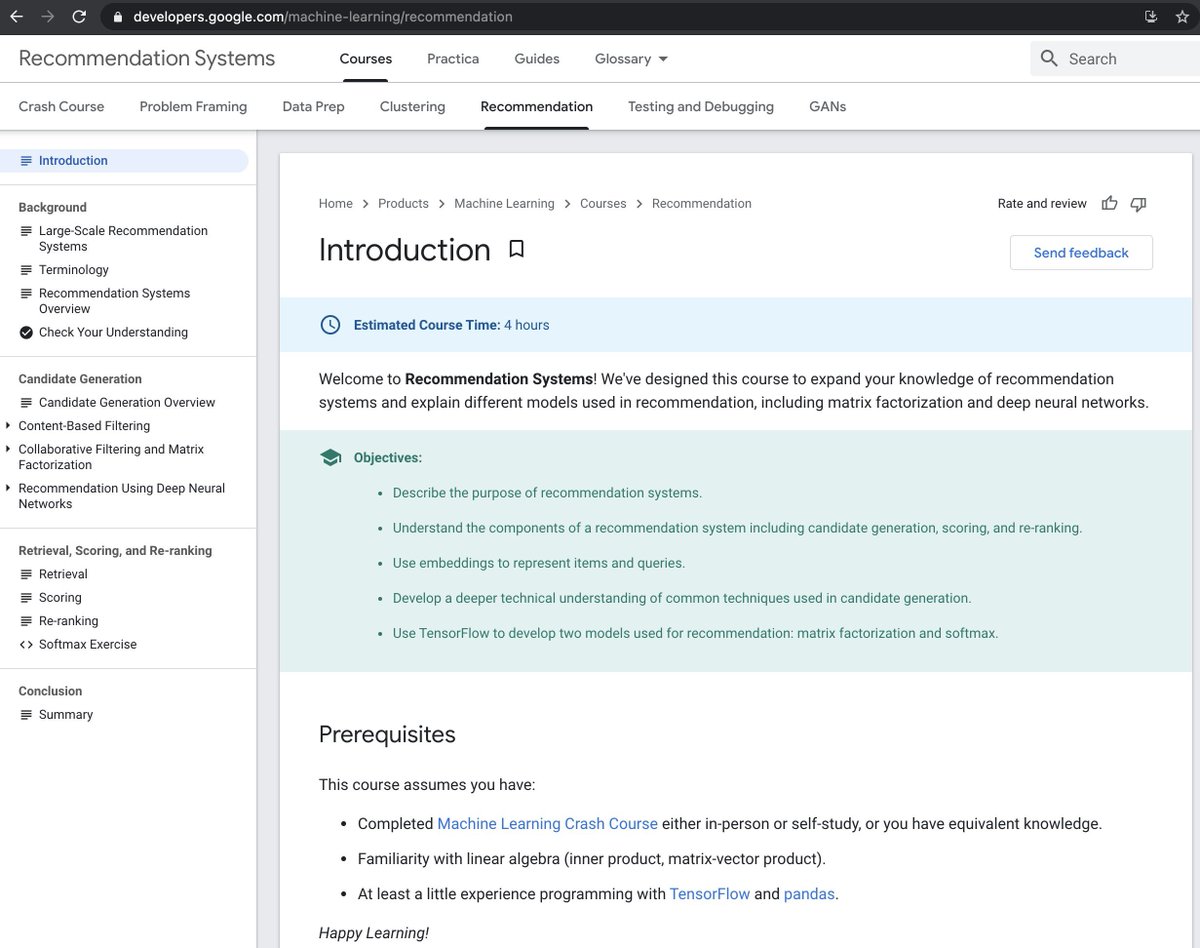Click the graduation cap Objectives icon
The width and height of the screenshot is (1200, 948).
[330, 458]
